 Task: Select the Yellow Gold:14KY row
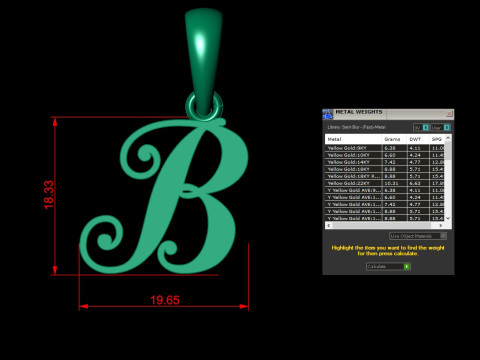385,162
